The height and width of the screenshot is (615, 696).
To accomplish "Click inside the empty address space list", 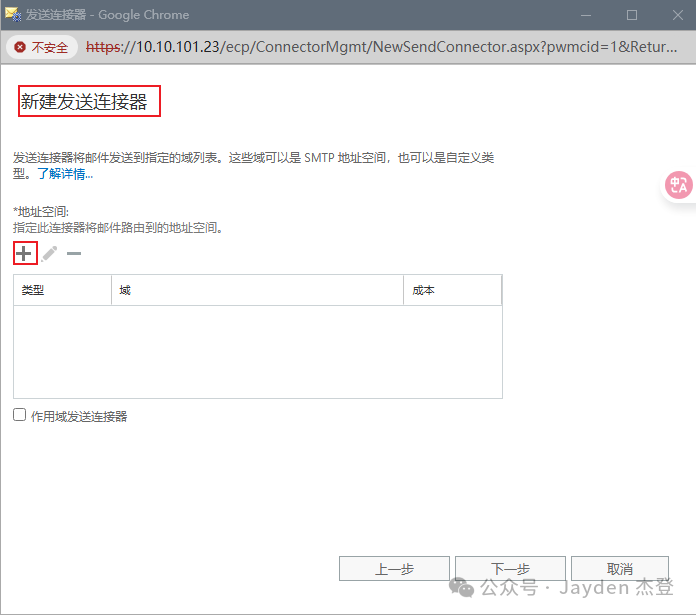I will coord(257,350).
